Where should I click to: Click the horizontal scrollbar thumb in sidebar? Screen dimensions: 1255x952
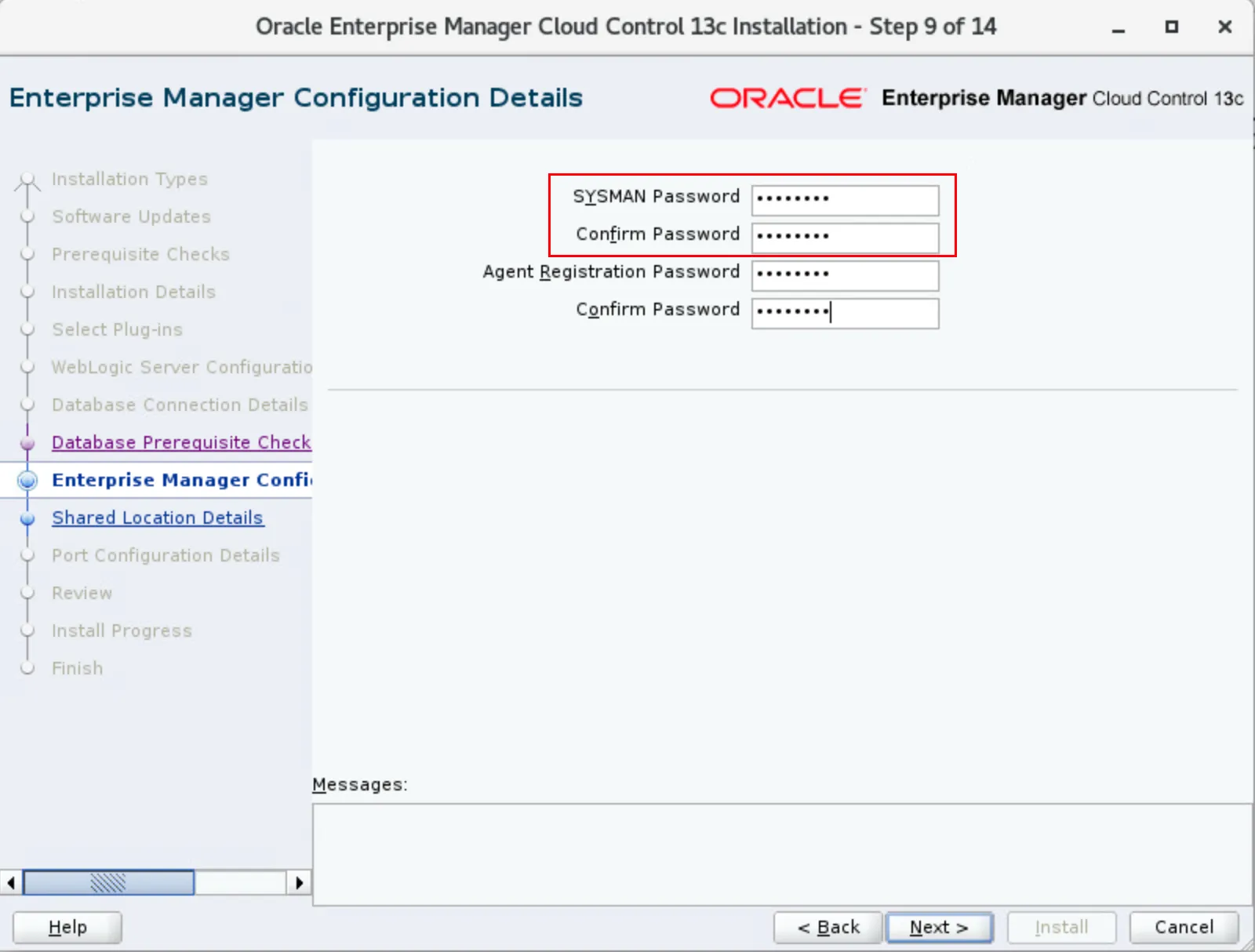(108, 883)
